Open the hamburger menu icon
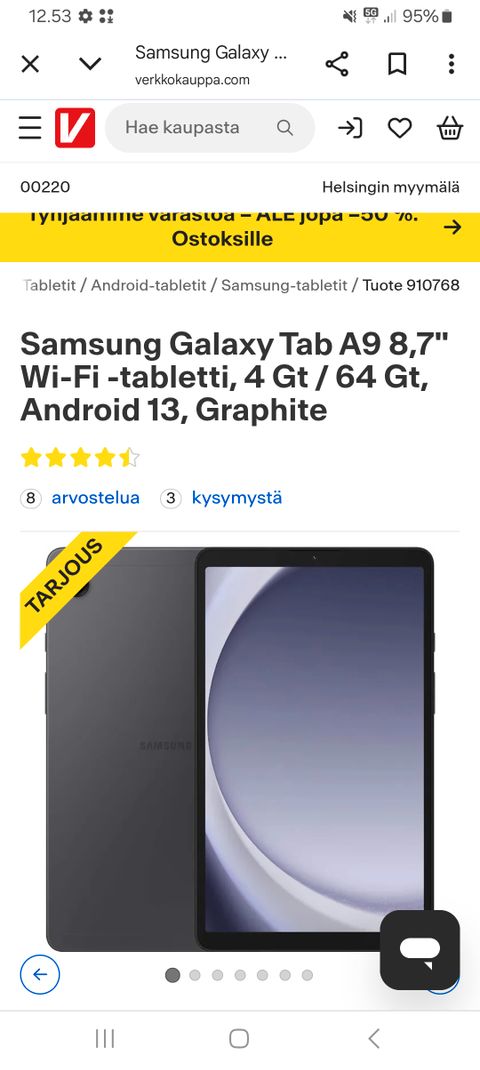 [x=30, y=128]
